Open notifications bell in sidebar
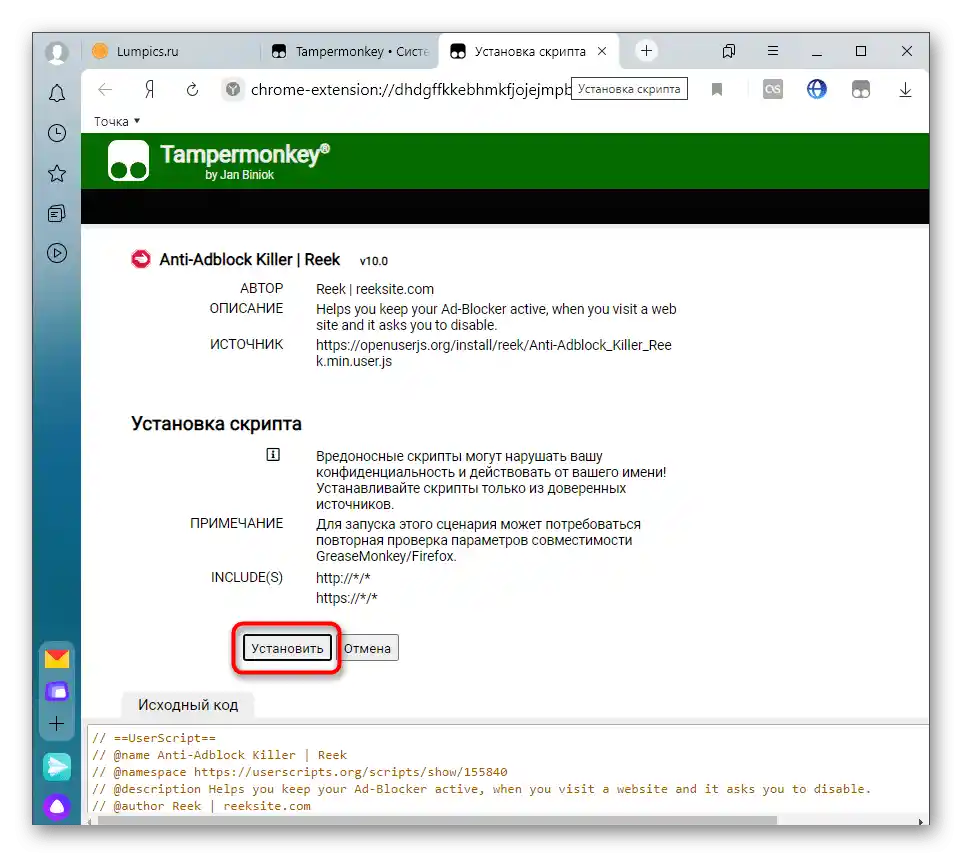The width and height of the screenshot is (962, 857). click(57, 93)
